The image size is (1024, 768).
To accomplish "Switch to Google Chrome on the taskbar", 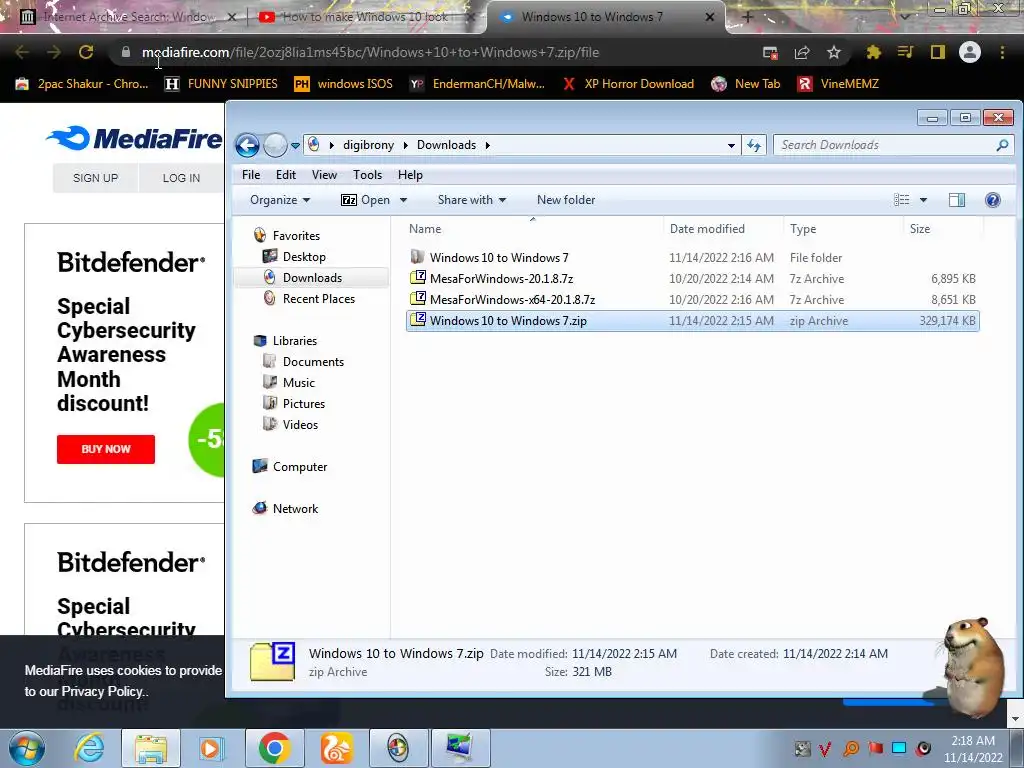I will click(x=274, y=748).
